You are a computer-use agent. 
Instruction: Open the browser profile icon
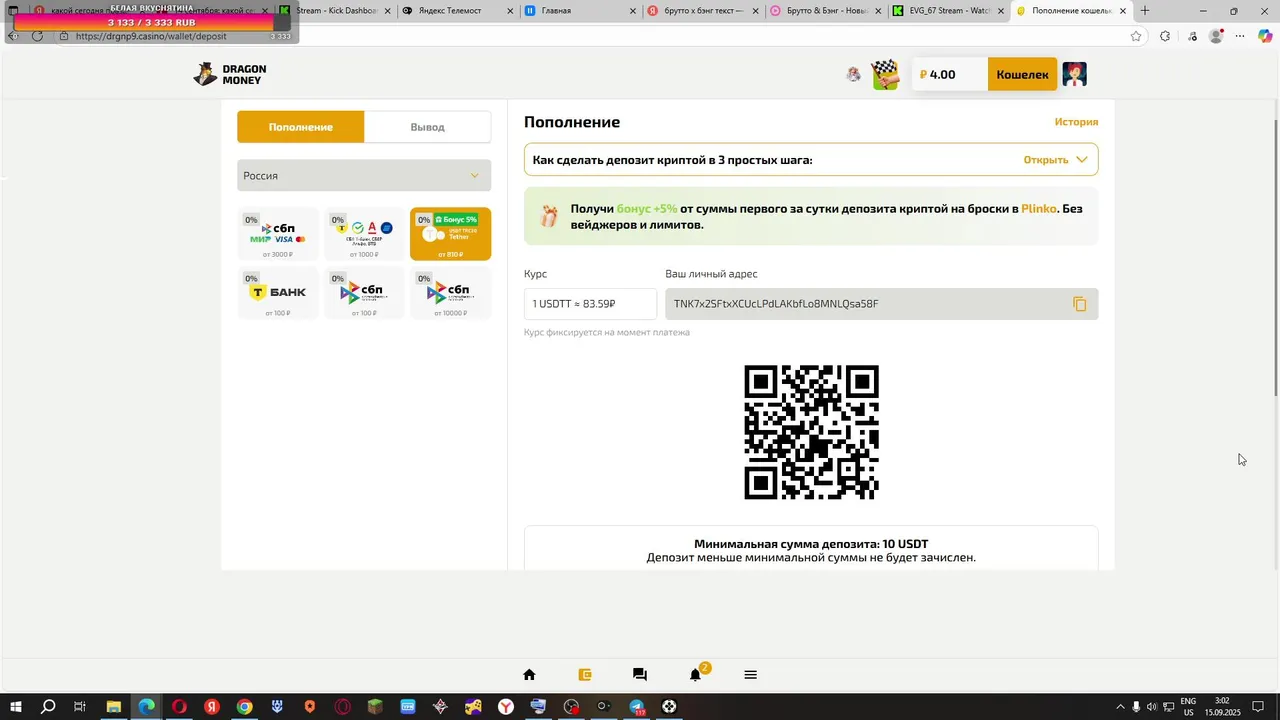(x=1216, y=36)
